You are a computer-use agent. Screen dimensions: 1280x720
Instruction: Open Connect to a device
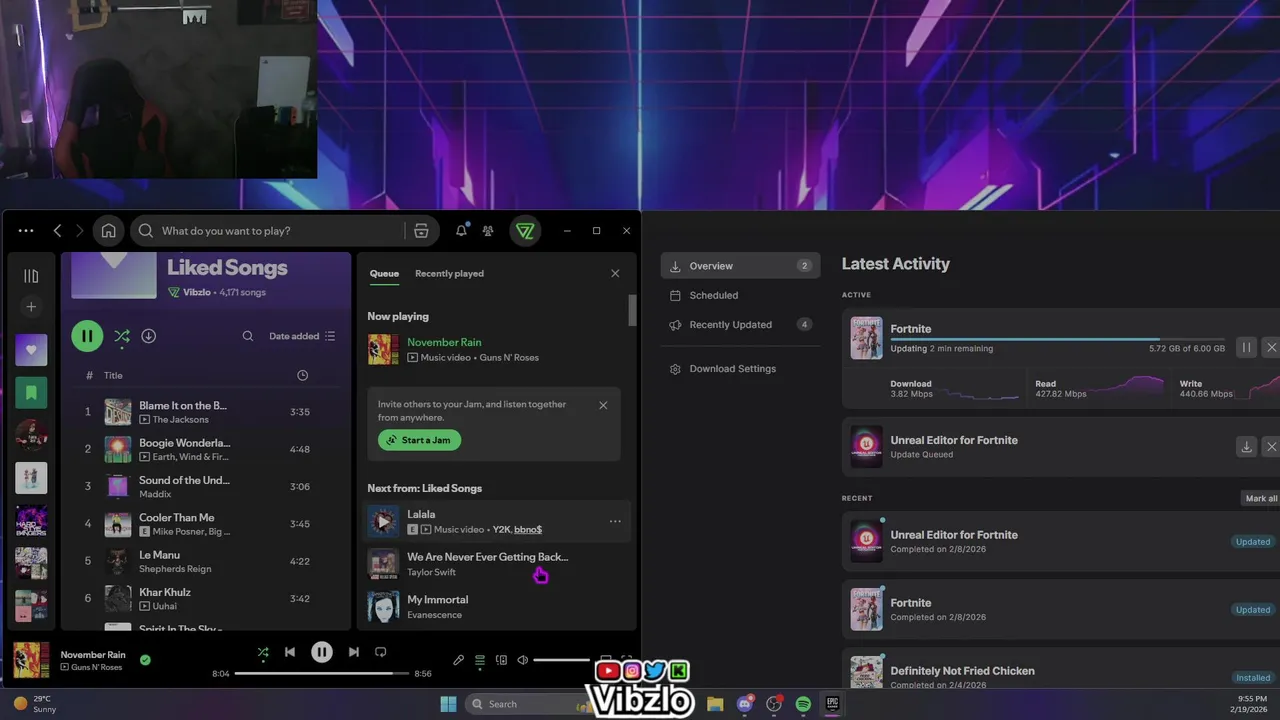pyautogui.click(x=501, y=660)
